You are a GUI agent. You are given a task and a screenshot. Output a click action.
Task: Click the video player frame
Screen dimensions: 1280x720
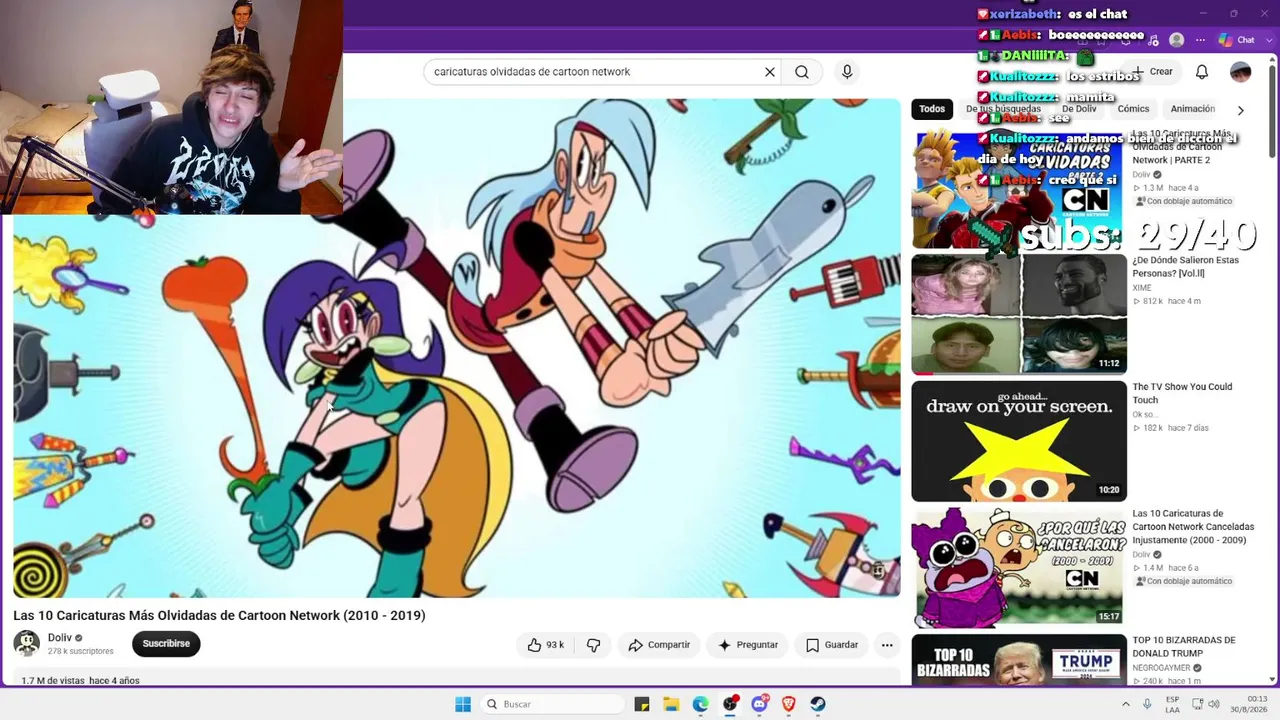pos(456,348)
